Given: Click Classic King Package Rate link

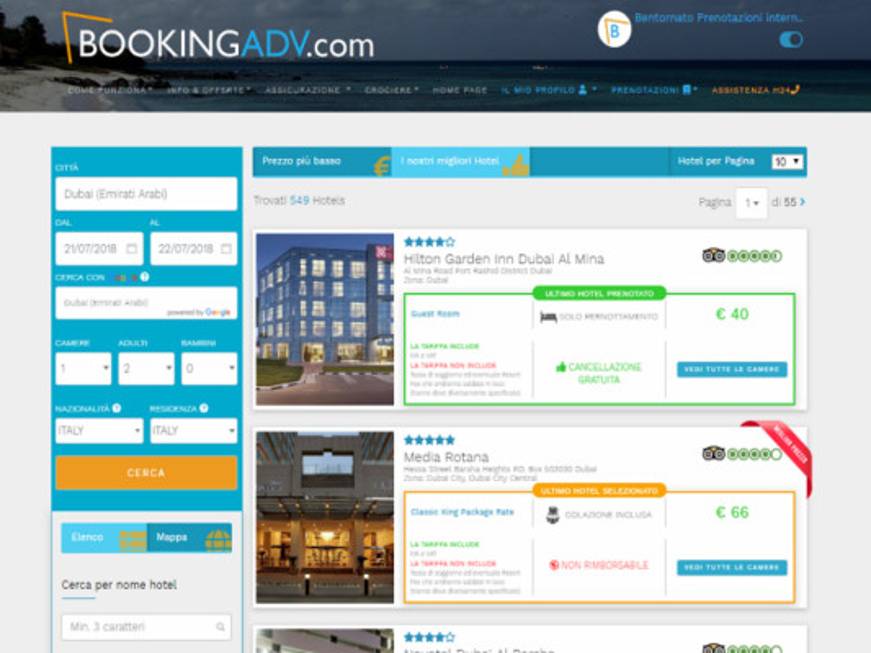Looking at the screenshot, I should pos(462,512).
